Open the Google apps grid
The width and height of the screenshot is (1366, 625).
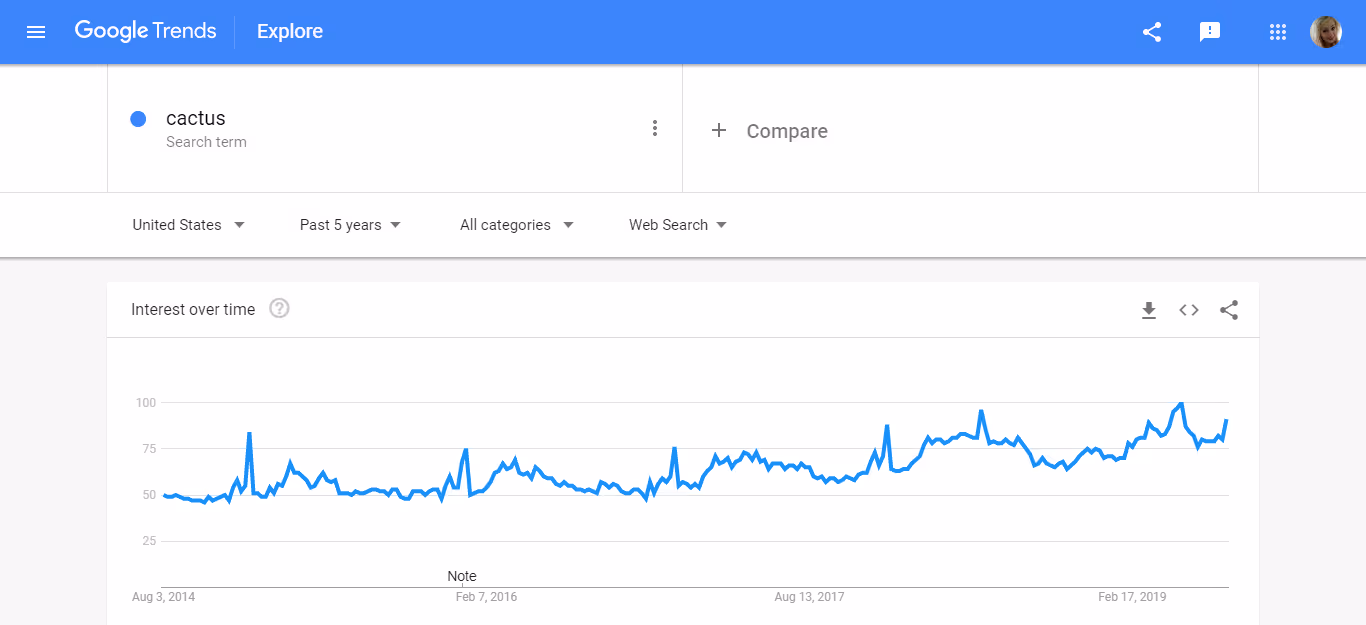(x=1277, y=31)
